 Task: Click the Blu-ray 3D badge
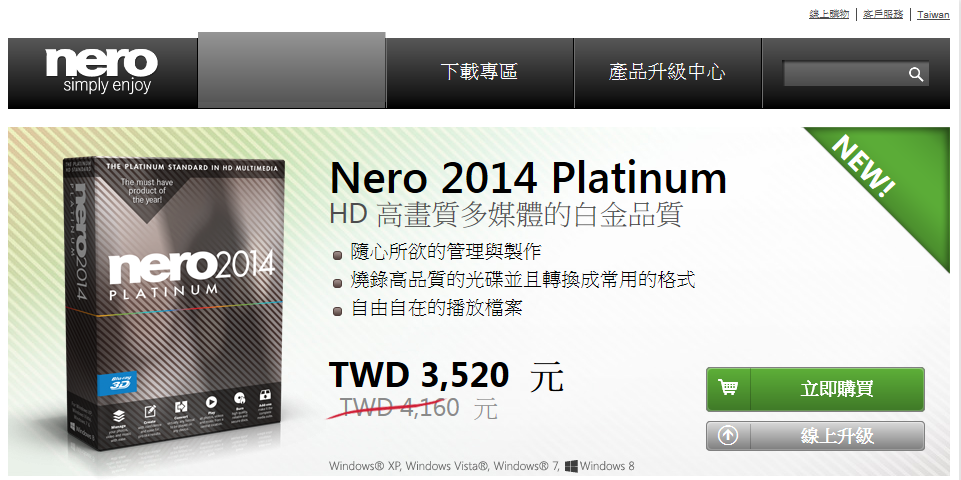117,384
